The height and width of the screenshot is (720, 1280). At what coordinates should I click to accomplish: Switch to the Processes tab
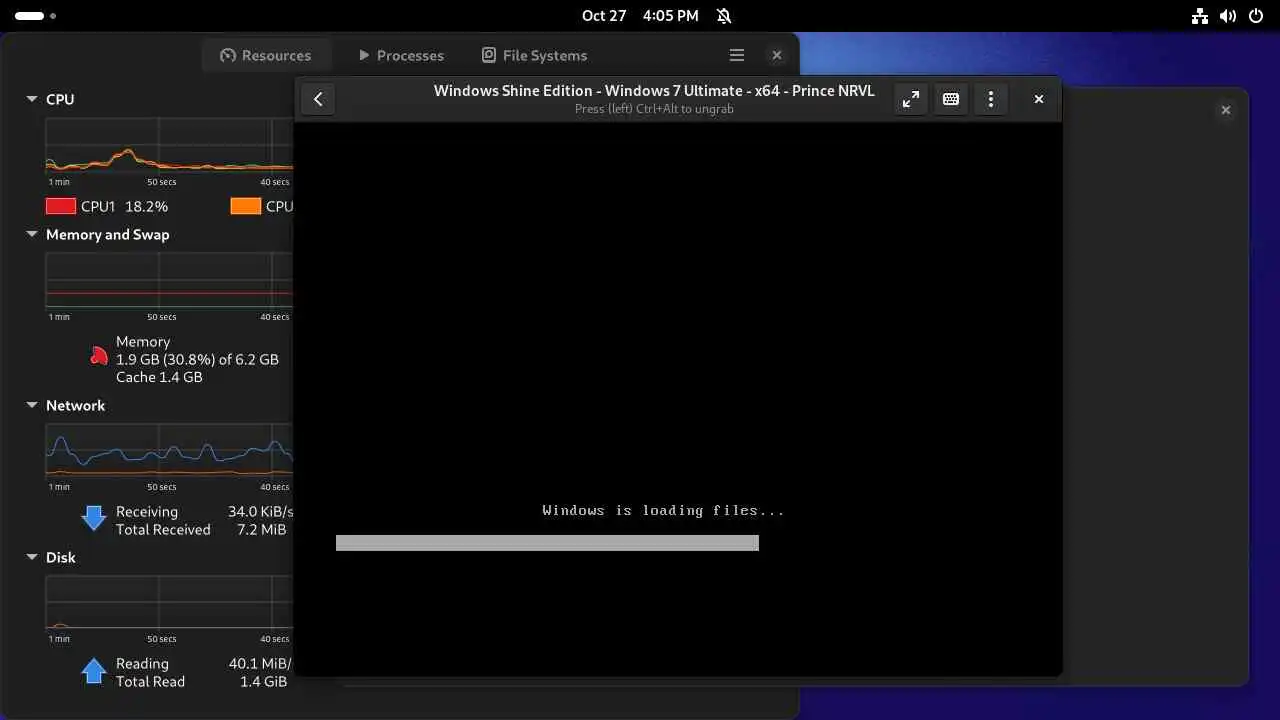(401, 55)
